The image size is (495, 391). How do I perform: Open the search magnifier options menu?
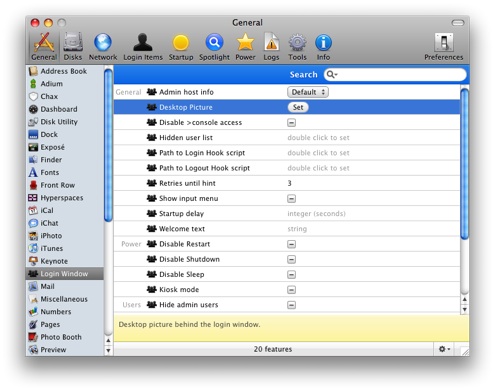(x=332, y=74)
